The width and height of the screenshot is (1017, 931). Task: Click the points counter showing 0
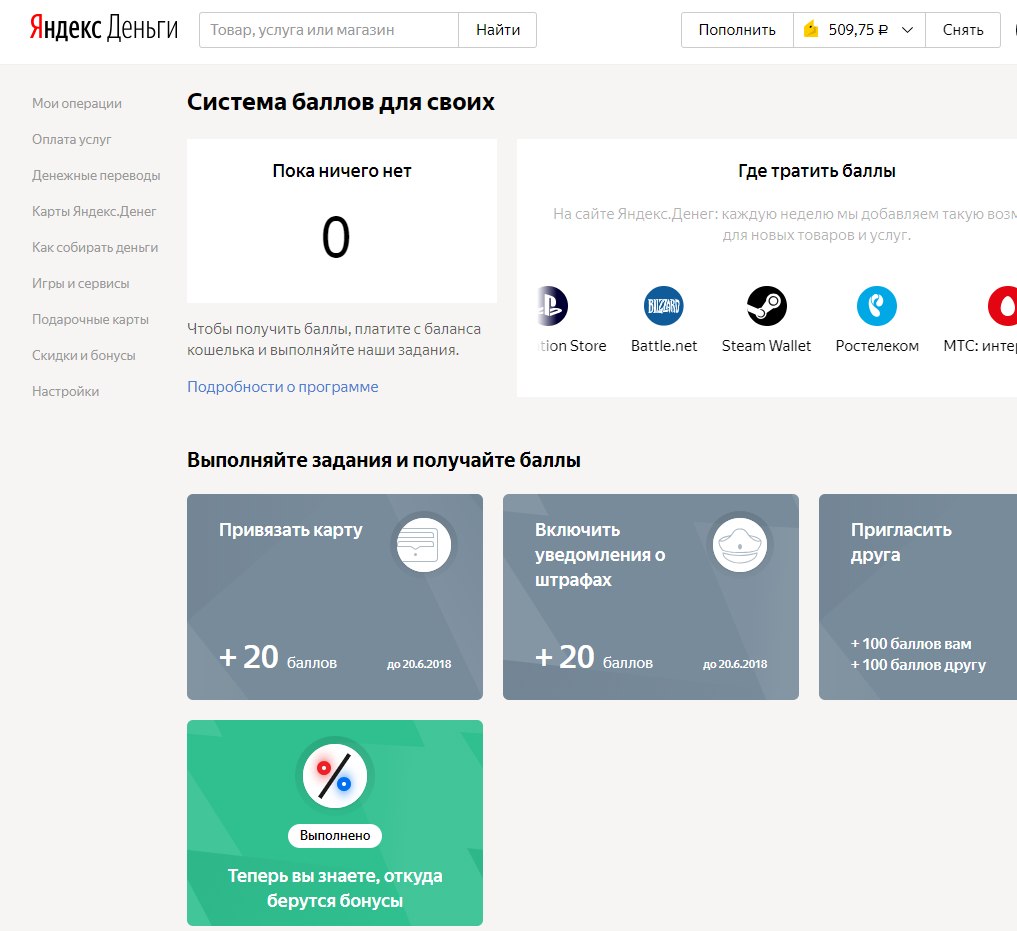336,237
